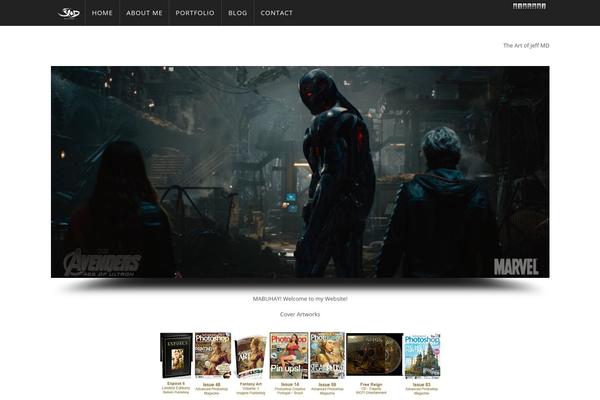This screenshot has width=600, height=400.
Task: Open the Issue 48 Photoshop magazine cover
Action: tap(213, 355)
